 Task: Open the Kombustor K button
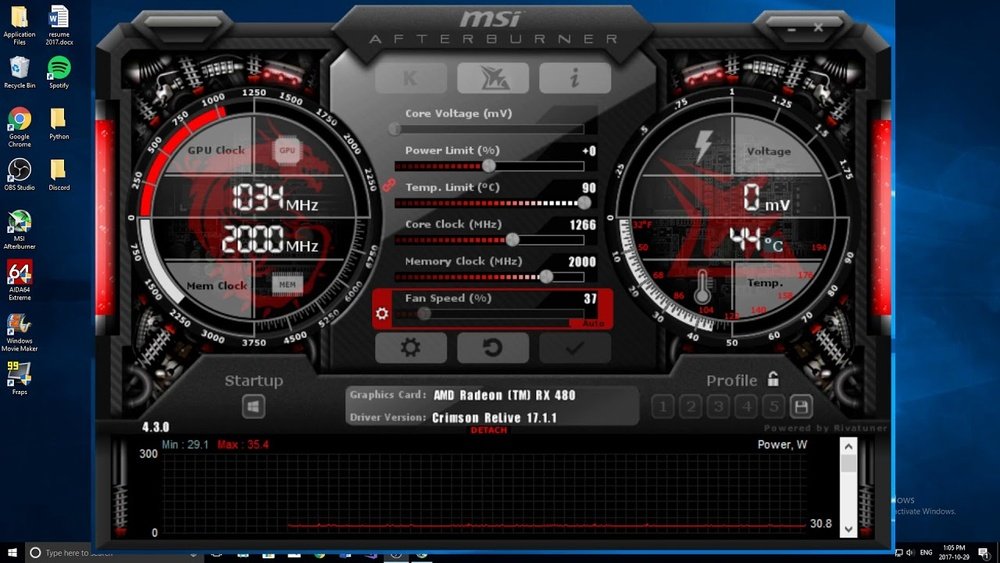coord(410,78)
